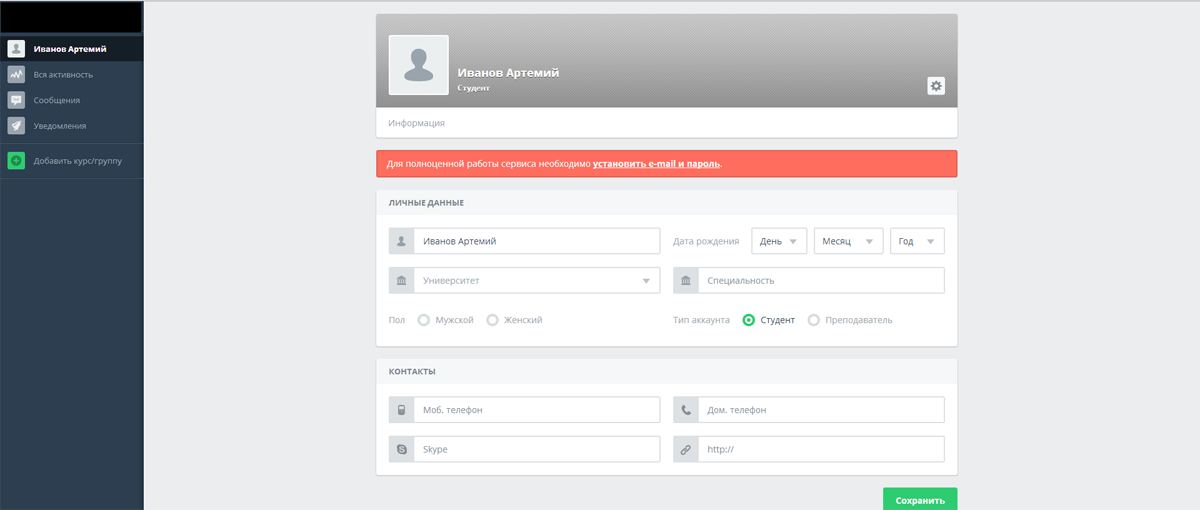This screenshot has height=510, width=1200.
Task: Click the Сообщения speech bubble icon
Action: click(x=16, y=100)
